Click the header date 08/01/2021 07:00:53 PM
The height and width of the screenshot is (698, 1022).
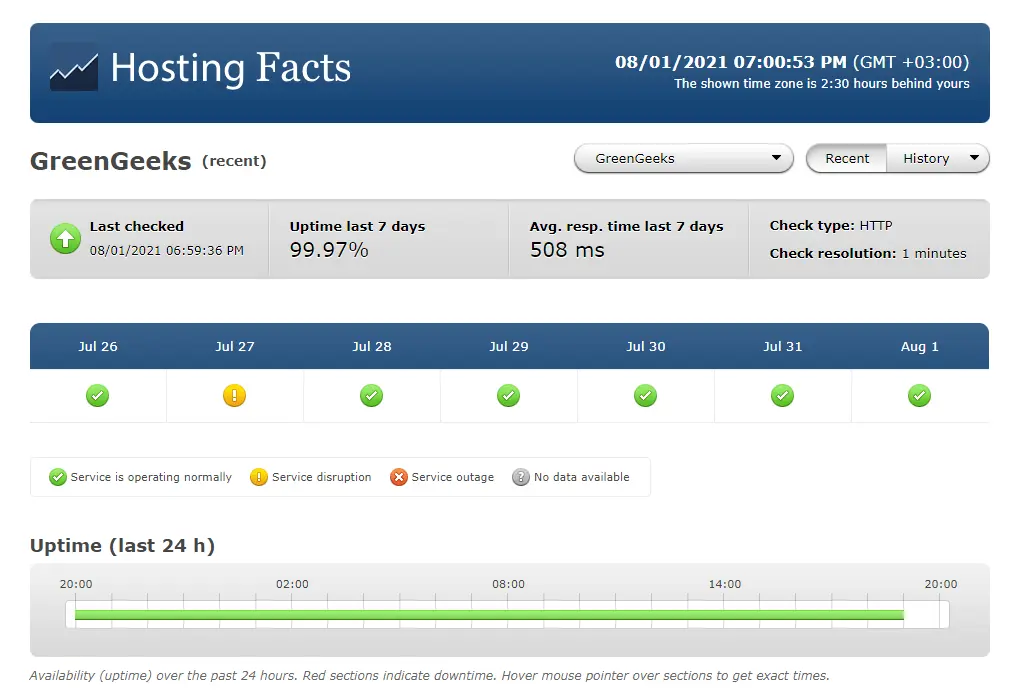[731, 62]
